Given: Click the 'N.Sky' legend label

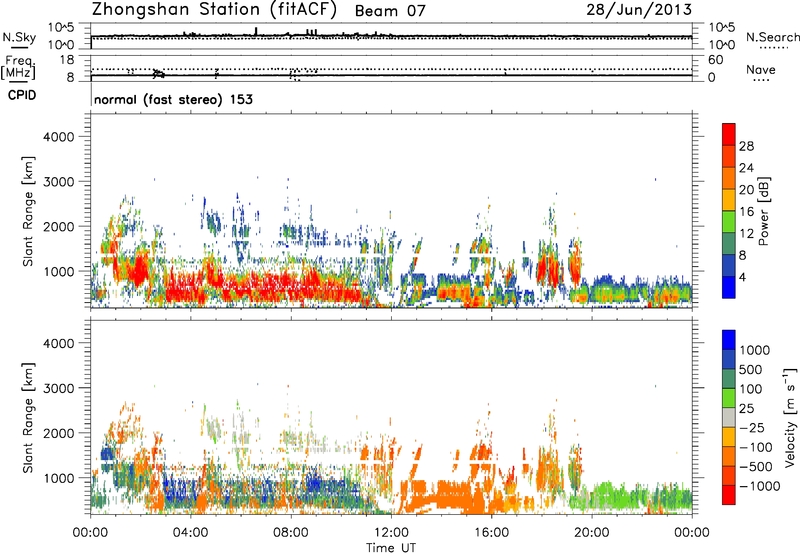Looking at the screenshot, I should pos(19,37).
